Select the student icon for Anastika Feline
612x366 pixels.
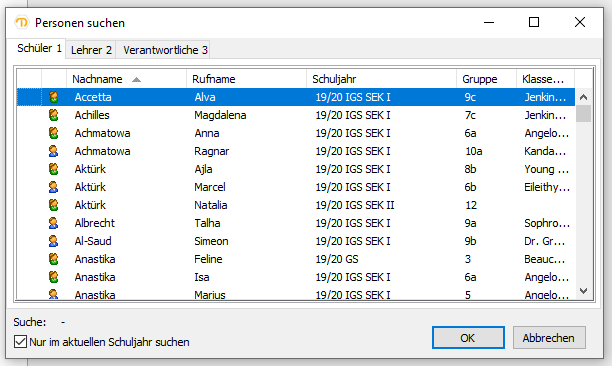tap(53, 259)
